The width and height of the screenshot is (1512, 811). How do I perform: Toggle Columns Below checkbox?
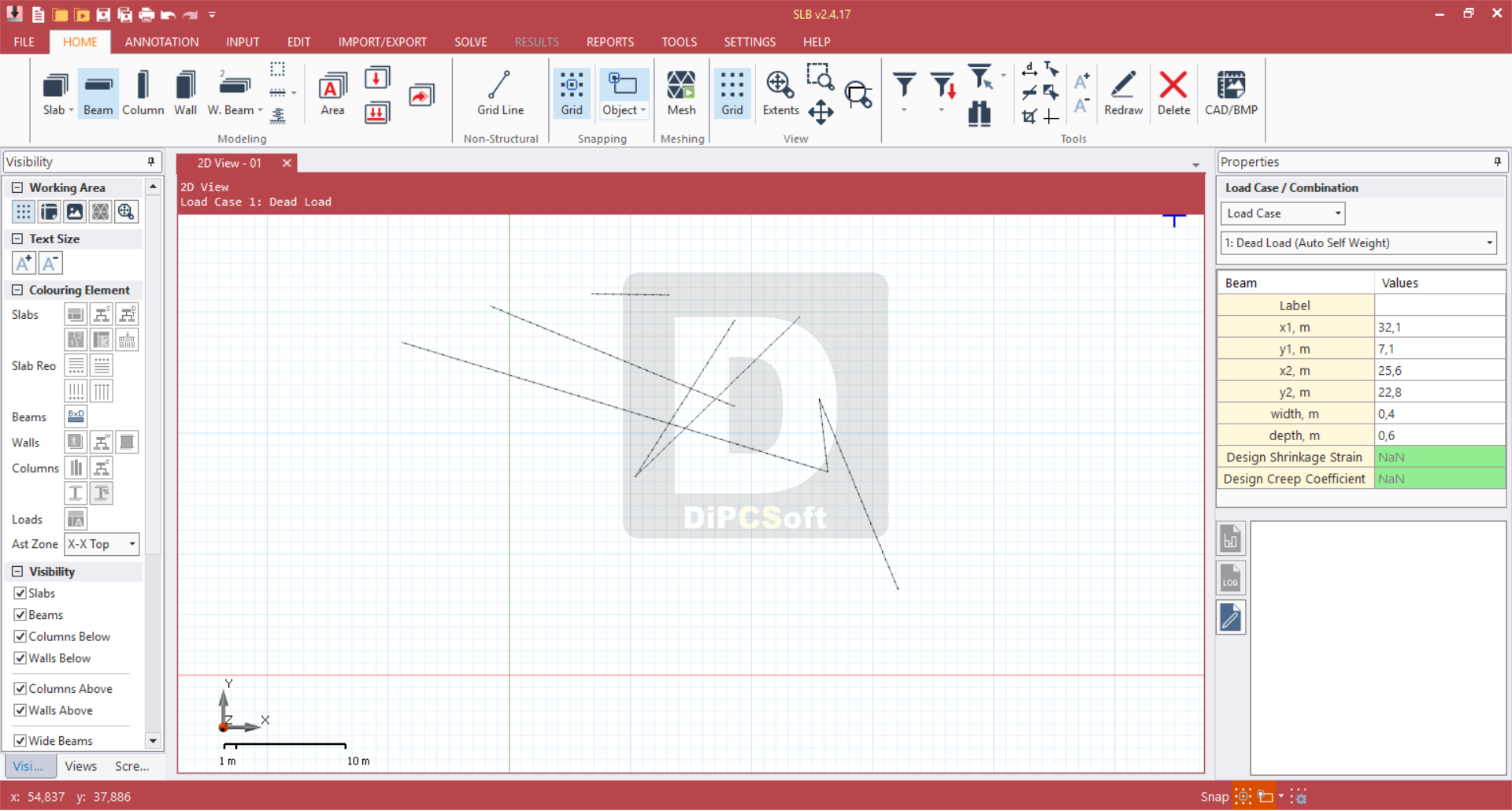(x=20, y=637)
